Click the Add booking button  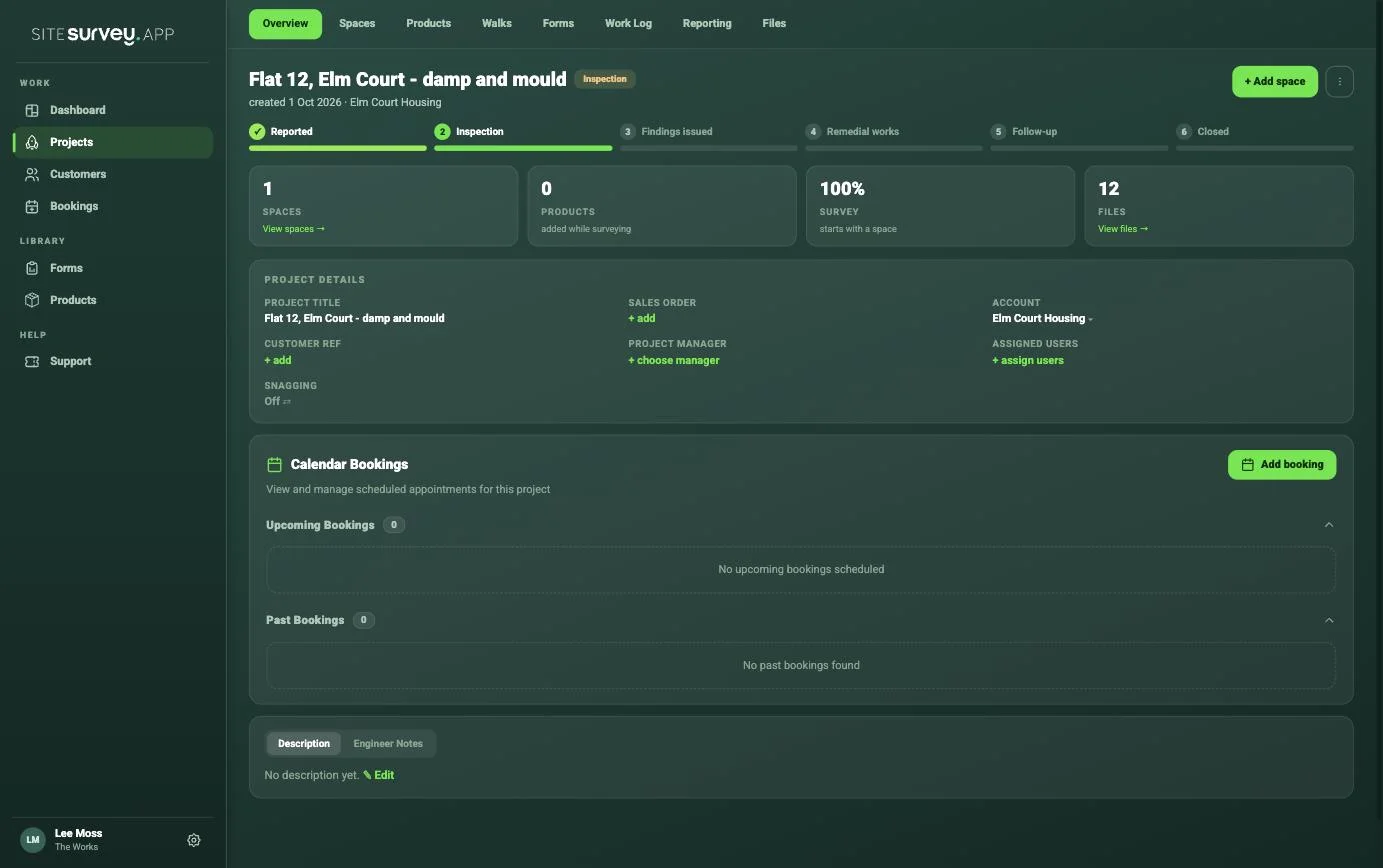click(1282, 464)
